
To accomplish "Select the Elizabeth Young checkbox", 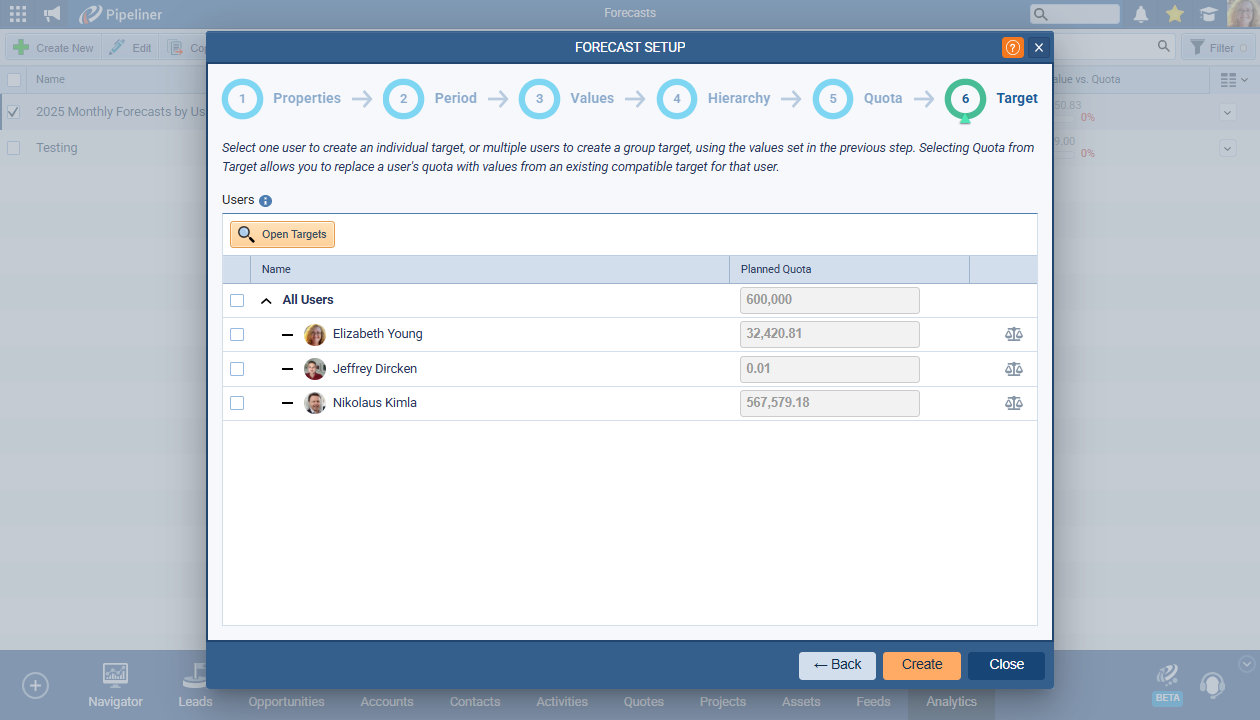I will coord(237,335).
